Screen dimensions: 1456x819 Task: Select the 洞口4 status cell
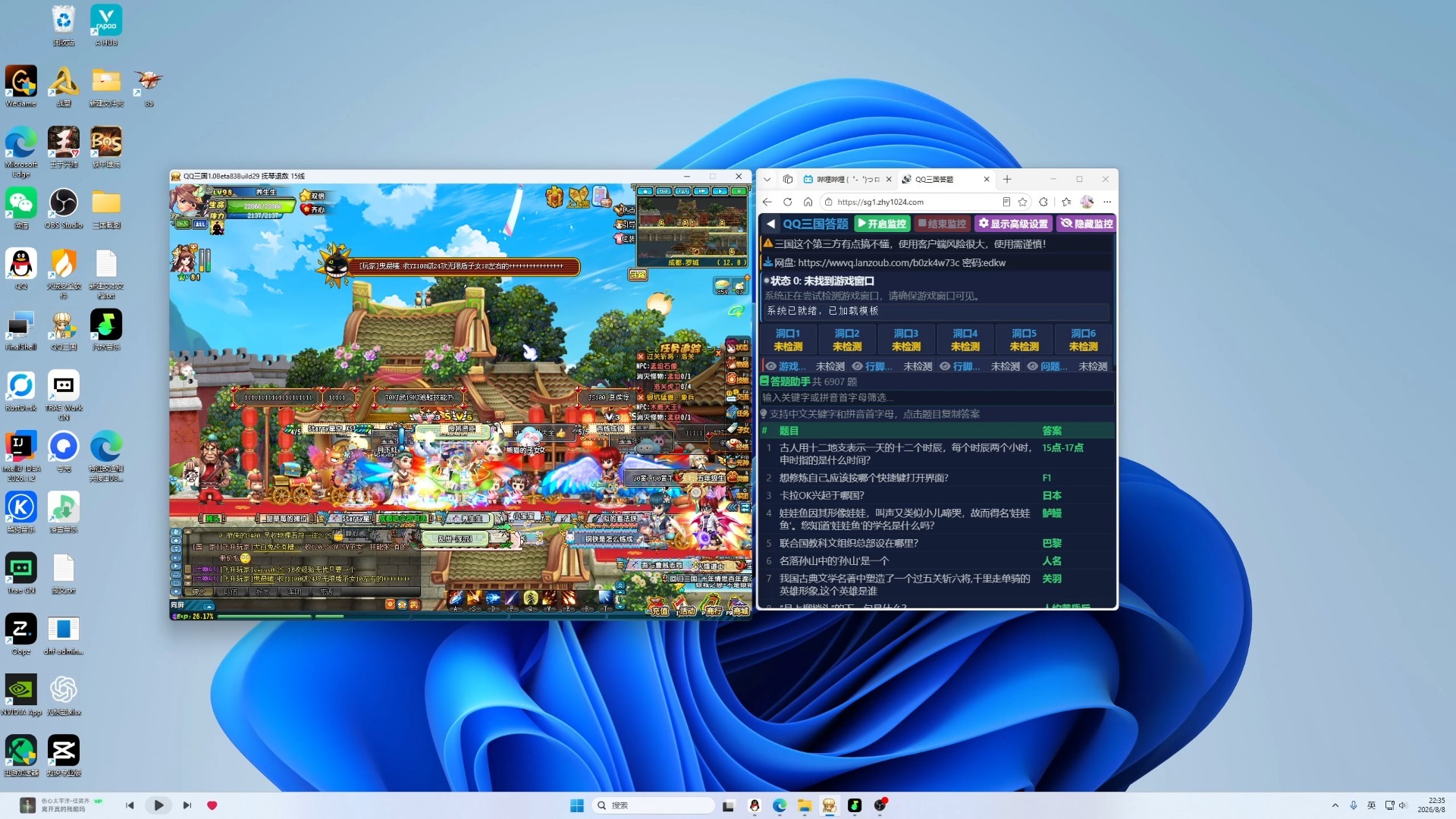[x=965, y=340]
